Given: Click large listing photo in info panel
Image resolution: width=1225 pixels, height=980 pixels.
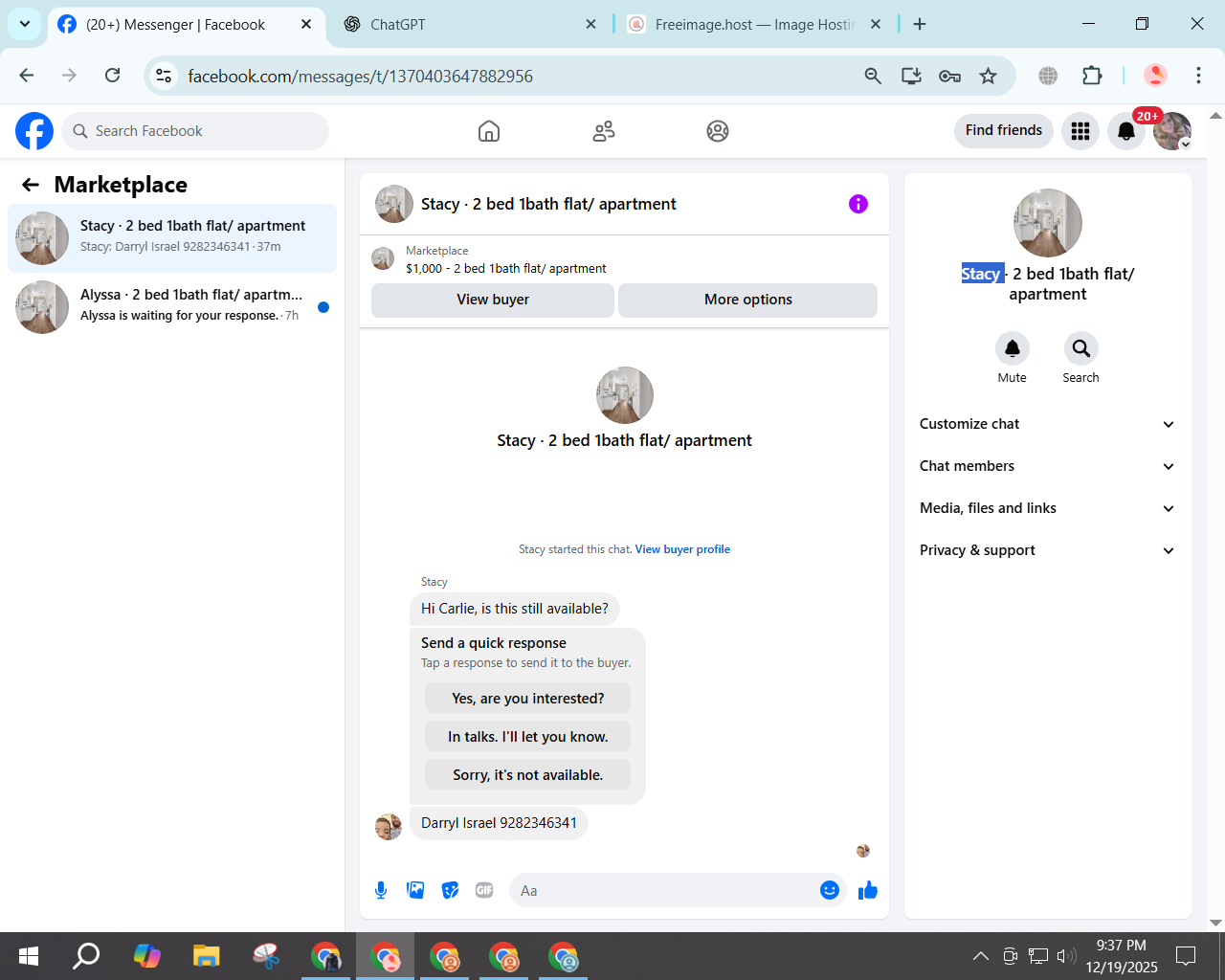Looking at the screenshot, I should (x=1048, y=223).
